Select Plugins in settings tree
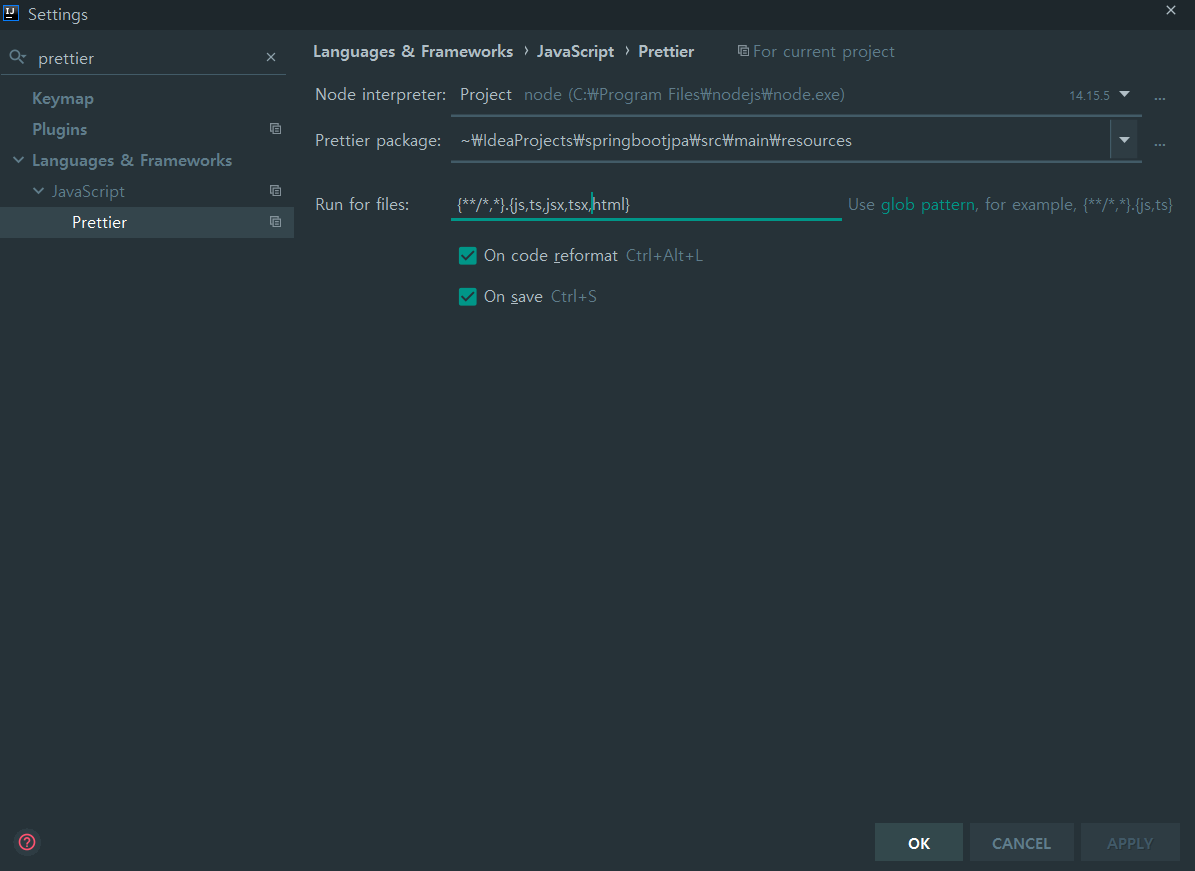This screenshot has height=871, width=1195. pyautogui.click(x=59, y=130)
